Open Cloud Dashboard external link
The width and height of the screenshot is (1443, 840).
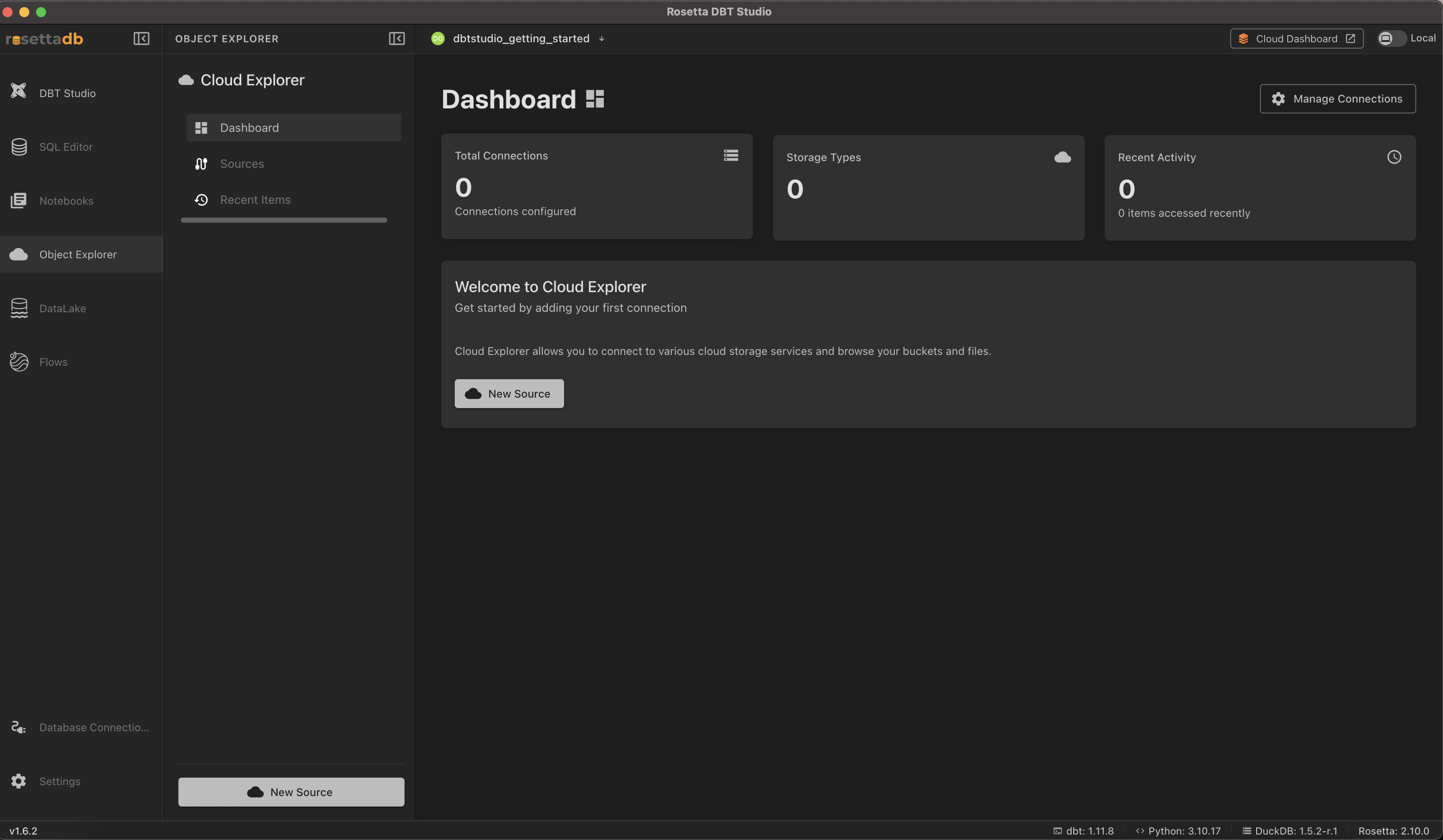1296,39
